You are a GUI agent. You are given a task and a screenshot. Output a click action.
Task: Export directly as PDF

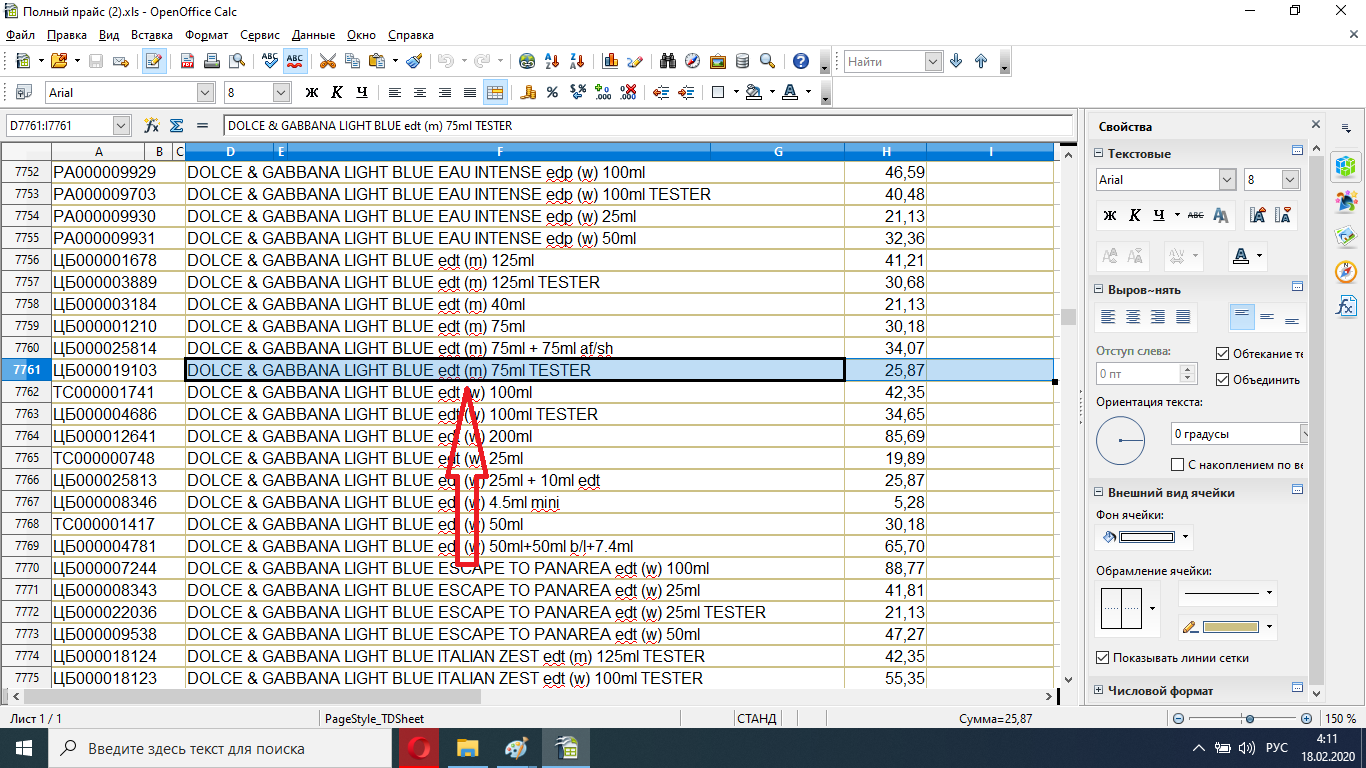(187, 61)
